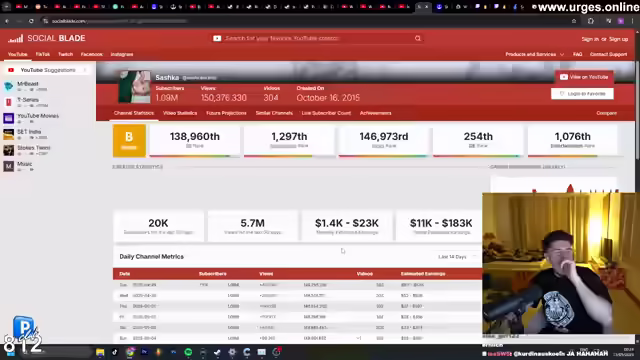This screenshot has width=640, height=360.
Task: Expand the Products and Services menu
Action: (x=534, y=54)
